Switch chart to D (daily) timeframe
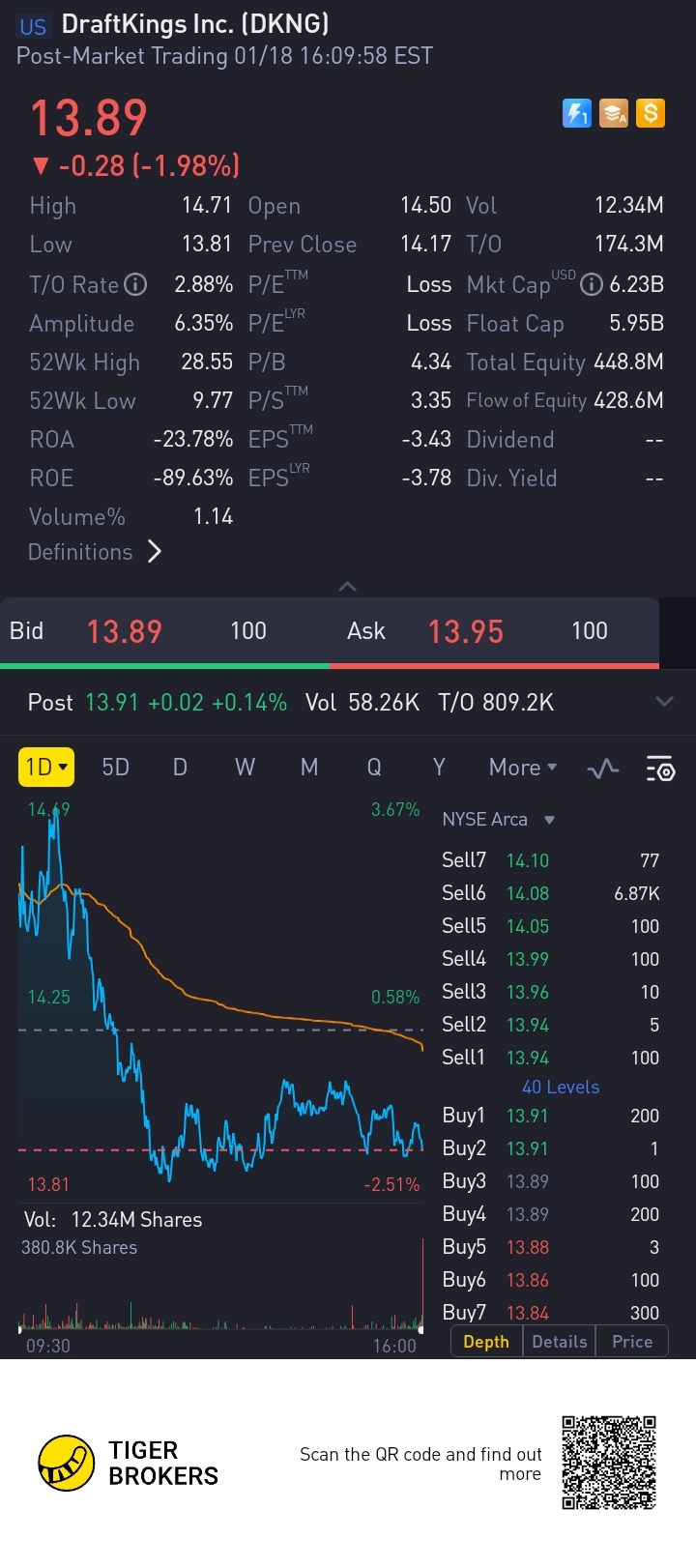Viewport: 696px width, 1568px height. [180, 768]
